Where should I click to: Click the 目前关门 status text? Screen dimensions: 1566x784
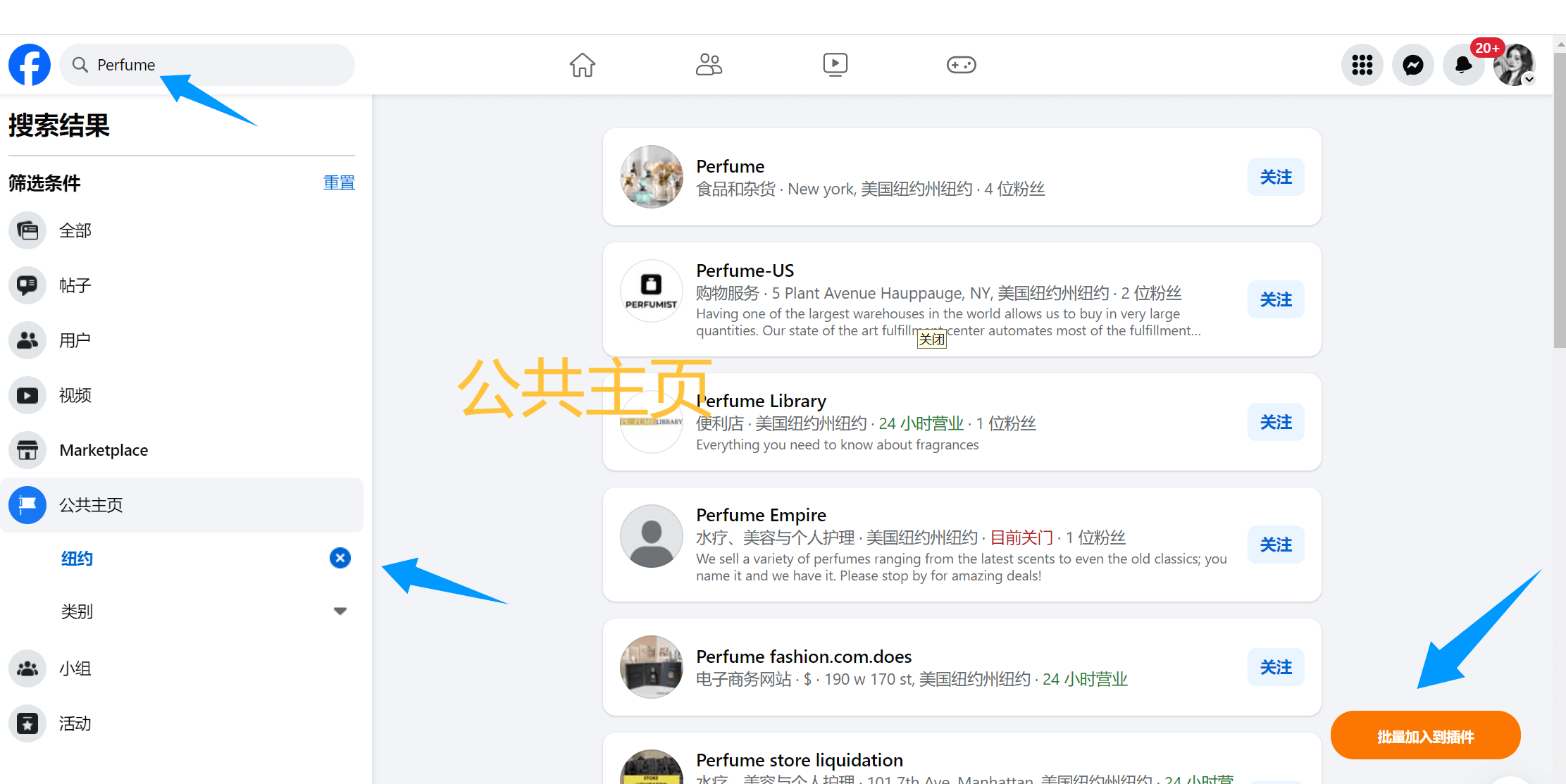tap(1021, 537)
